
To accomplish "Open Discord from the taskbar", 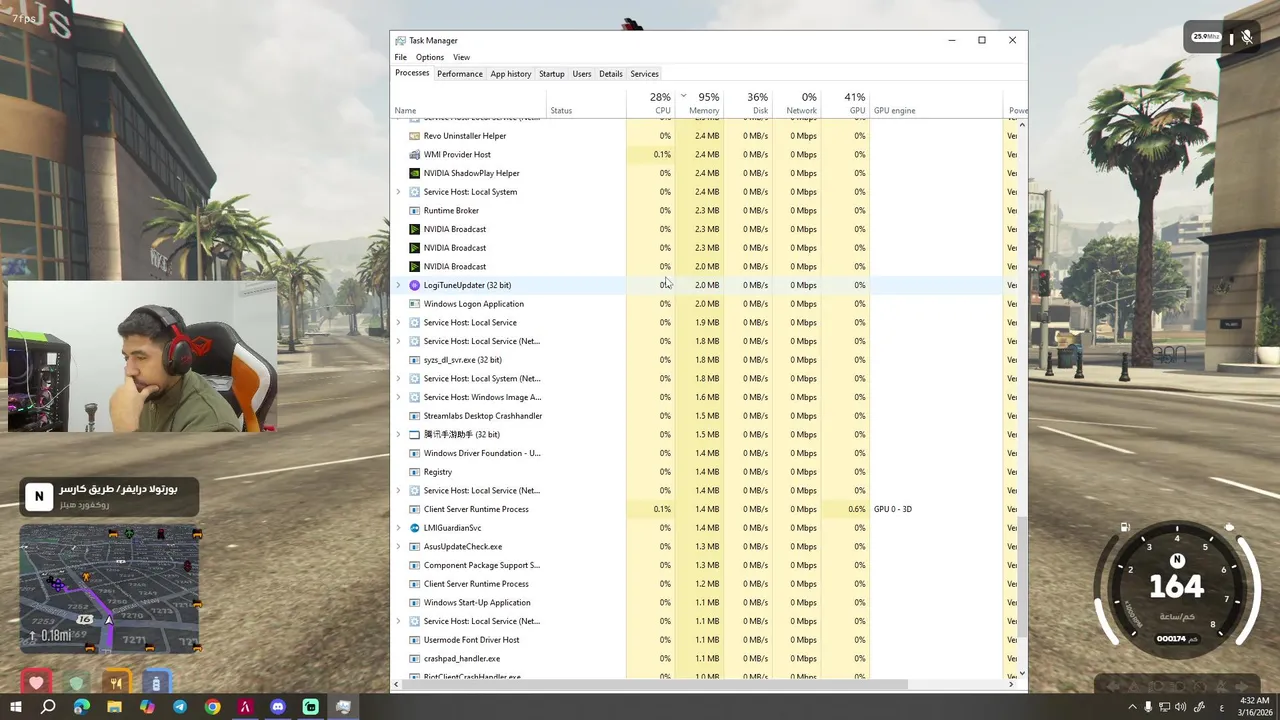I will coord(278,707).
